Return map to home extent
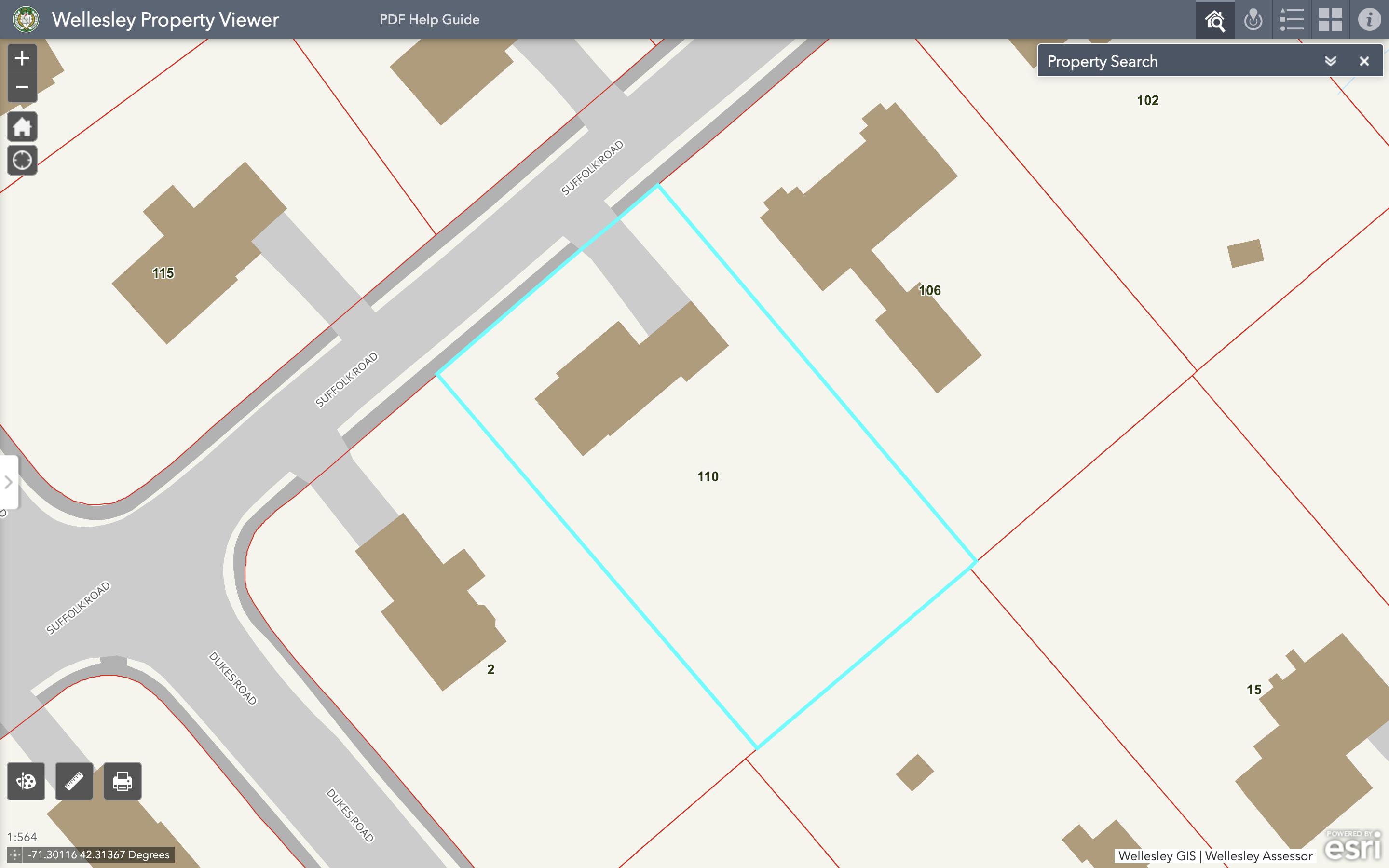Screen dimensions: 1389x868 pyautogui.click(x=22, y=126)
